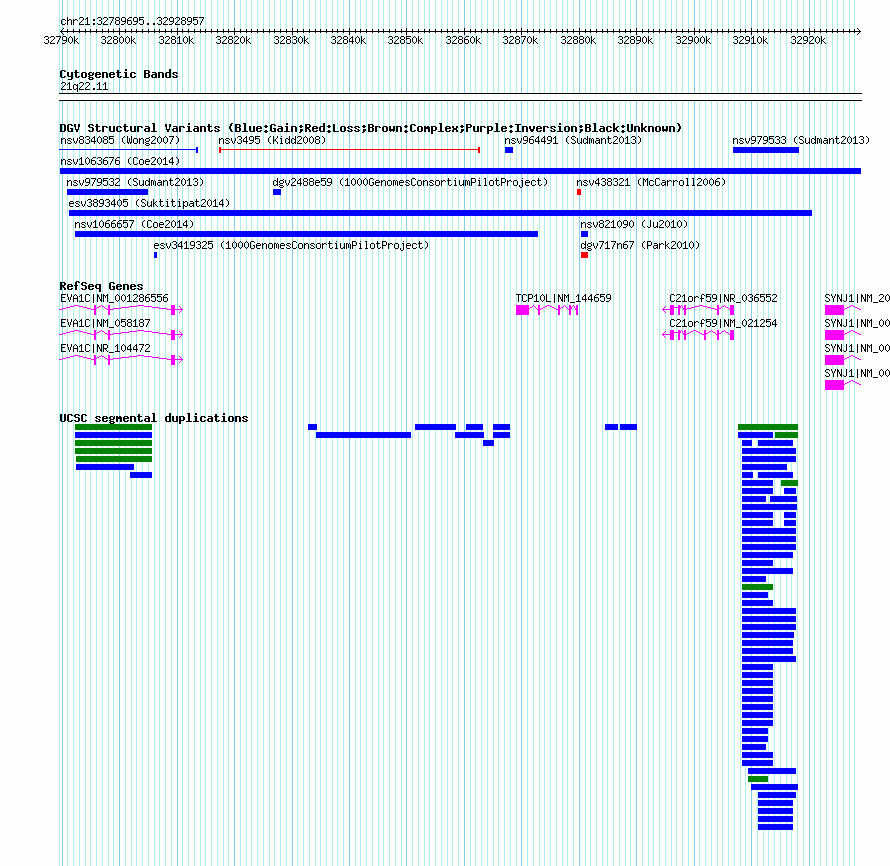Click the red dgv717n67 (Park2010) marker

pyautogui.click(x=585, y=255)
